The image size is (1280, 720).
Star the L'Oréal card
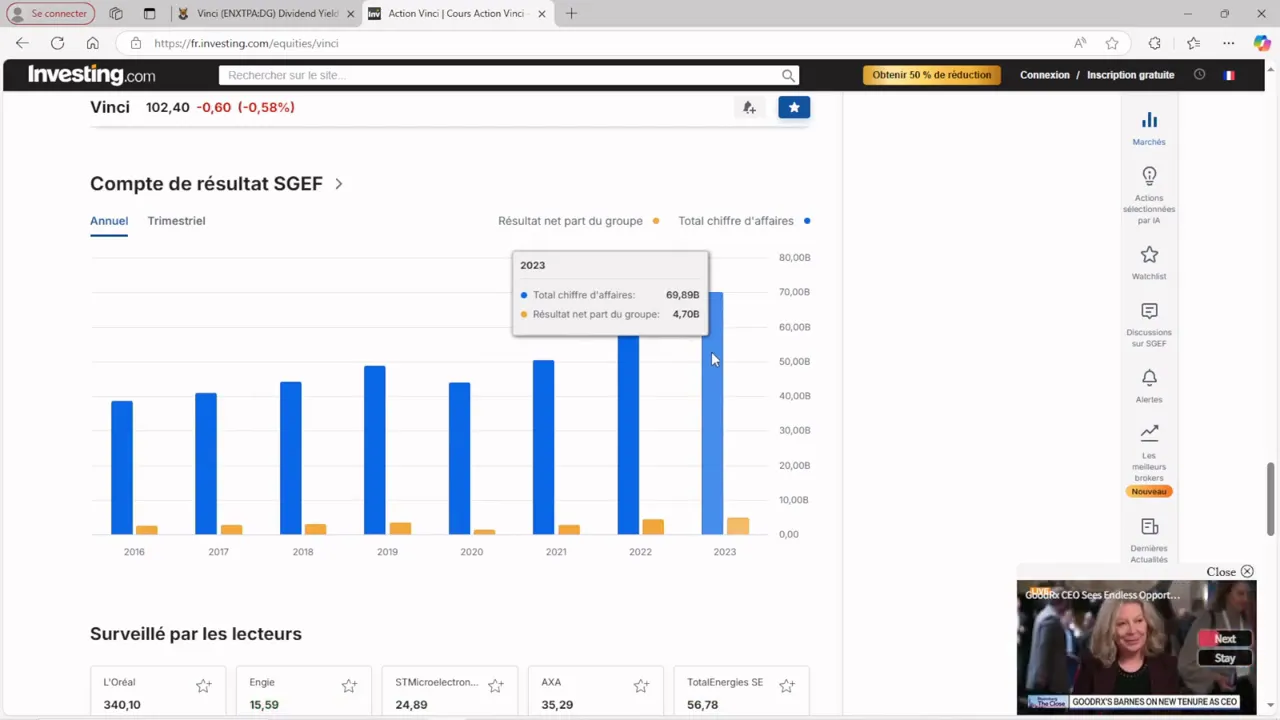204,686
